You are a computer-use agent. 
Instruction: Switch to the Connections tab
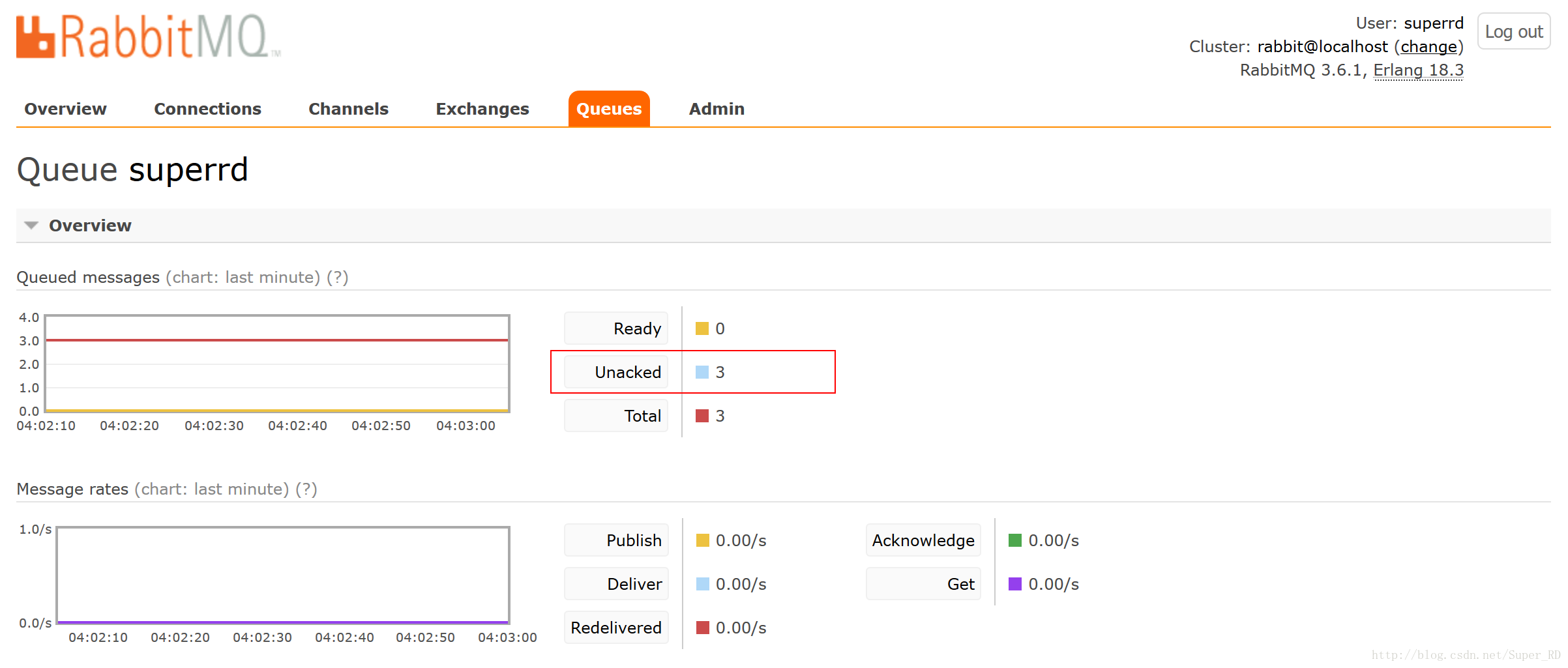(207, 109)
